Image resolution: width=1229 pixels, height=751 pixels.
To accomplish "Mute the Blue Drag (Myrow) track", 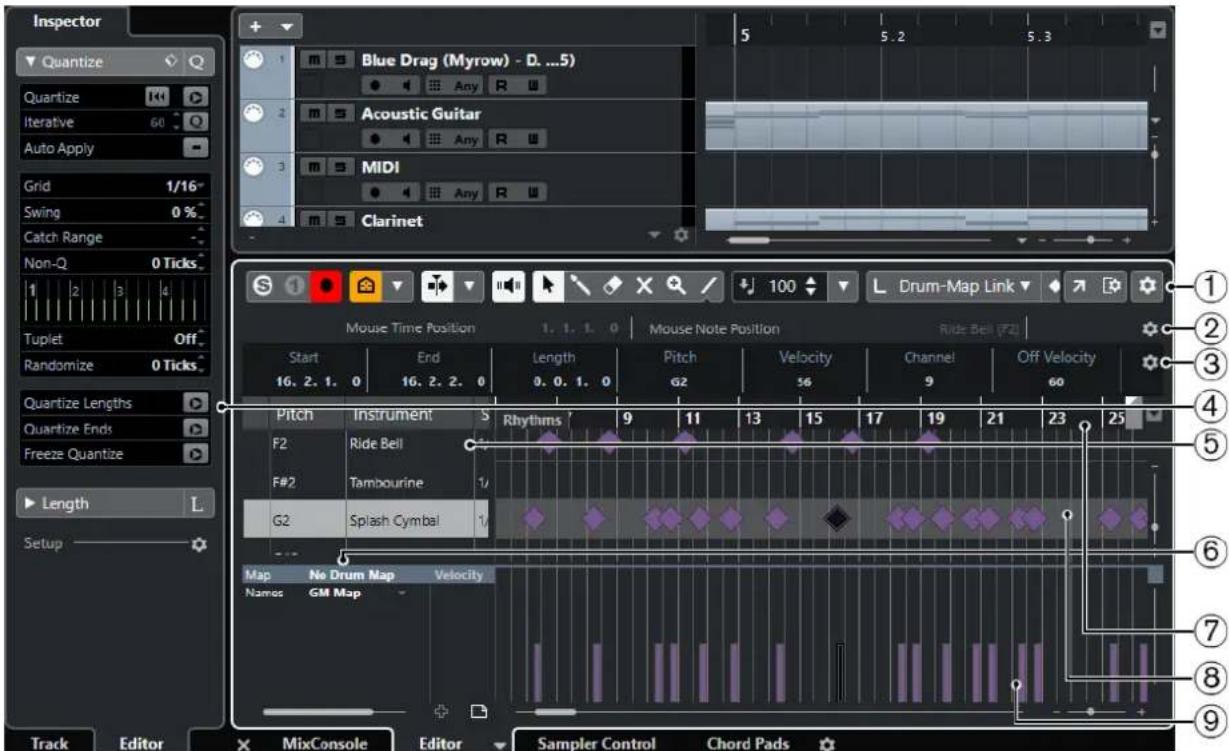I will 313,61.
